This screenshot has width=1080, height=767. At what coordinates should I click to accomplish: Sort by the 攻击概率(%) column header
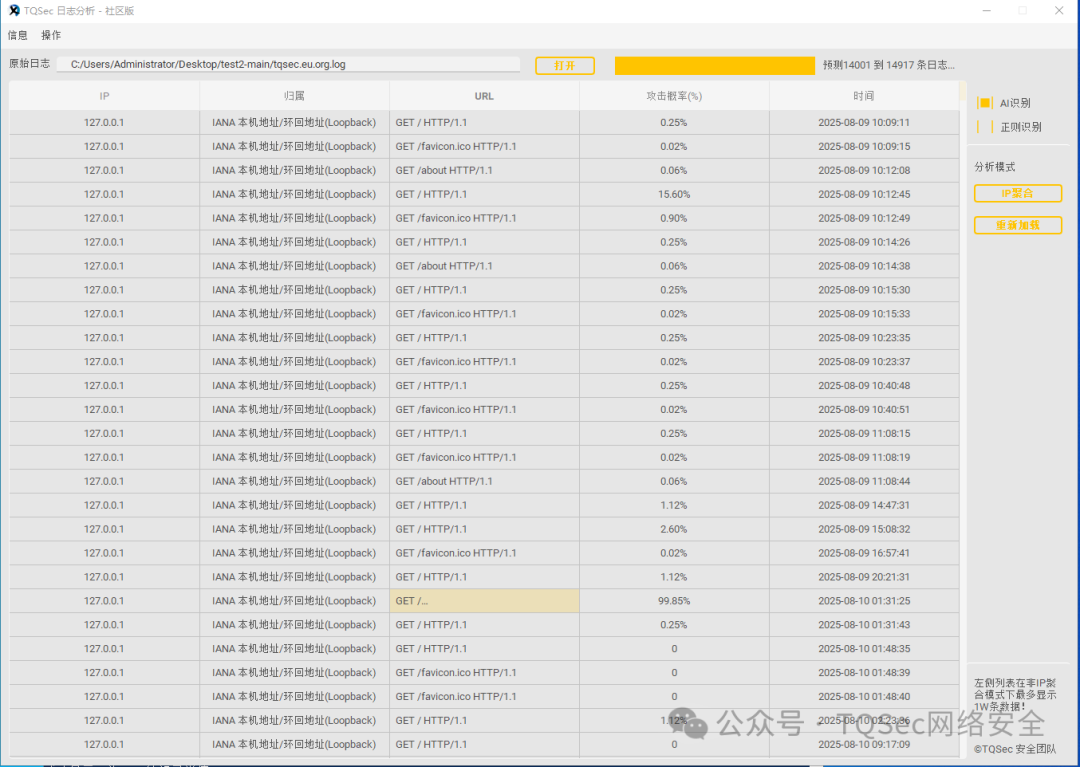(674, 96)
